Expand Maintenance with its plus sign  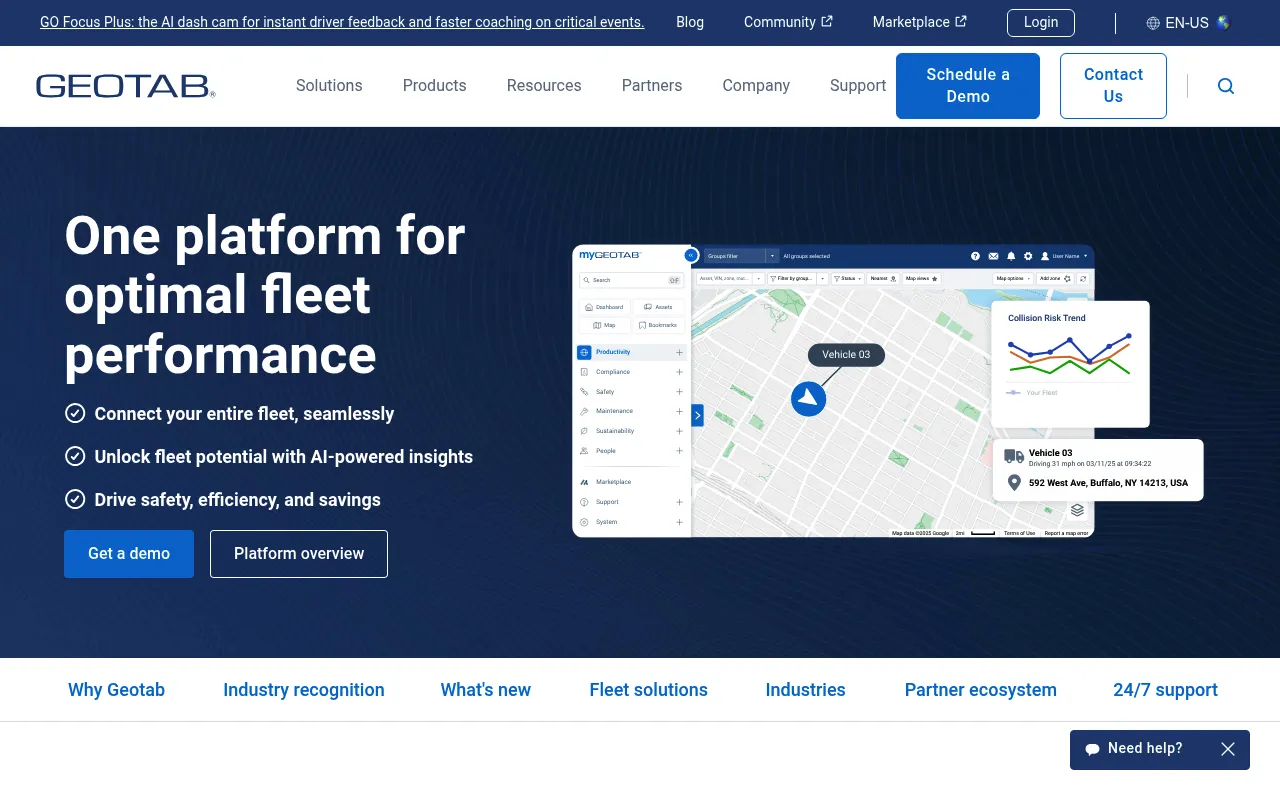point(679,411)
